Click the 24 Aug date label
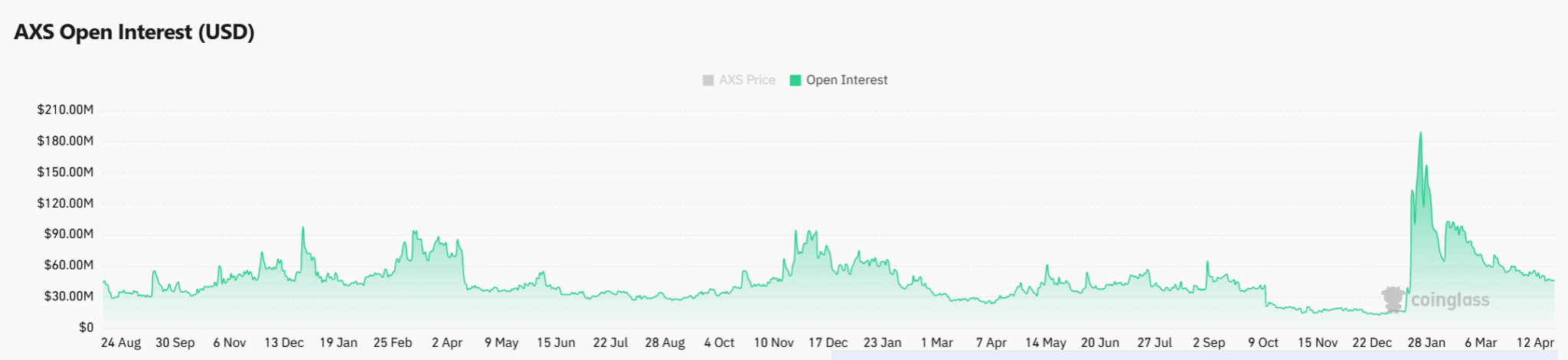1568x360 pixels. (121, 342)
